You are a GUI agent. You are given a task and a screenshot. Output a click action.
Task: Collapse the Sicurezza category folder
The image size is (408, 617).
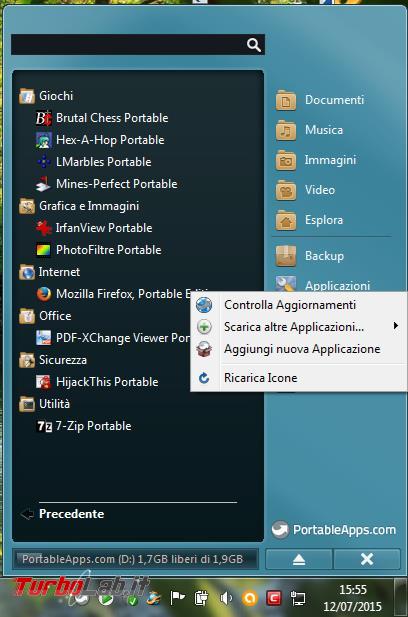pos(53,360)
